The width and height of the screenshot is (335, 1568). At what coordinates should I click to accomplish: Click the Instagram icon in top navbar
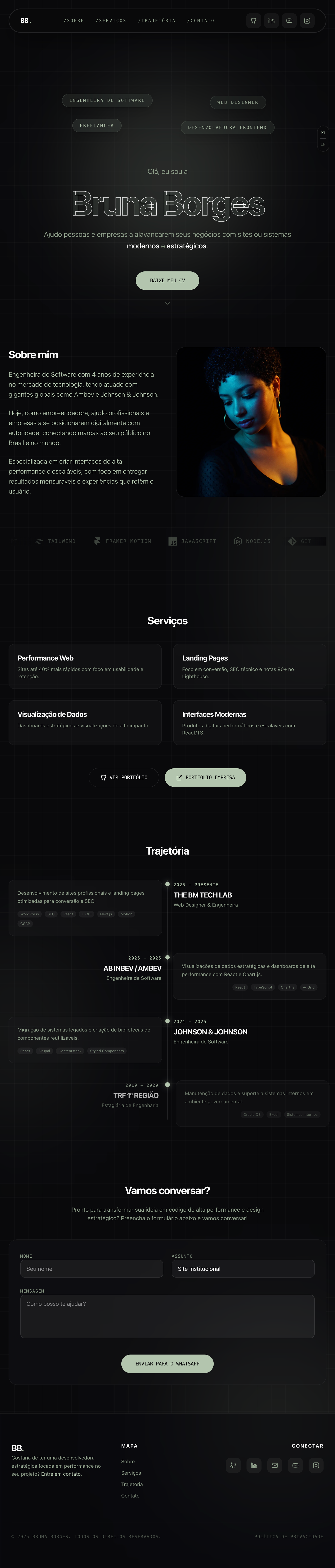(x=307, y=21)
